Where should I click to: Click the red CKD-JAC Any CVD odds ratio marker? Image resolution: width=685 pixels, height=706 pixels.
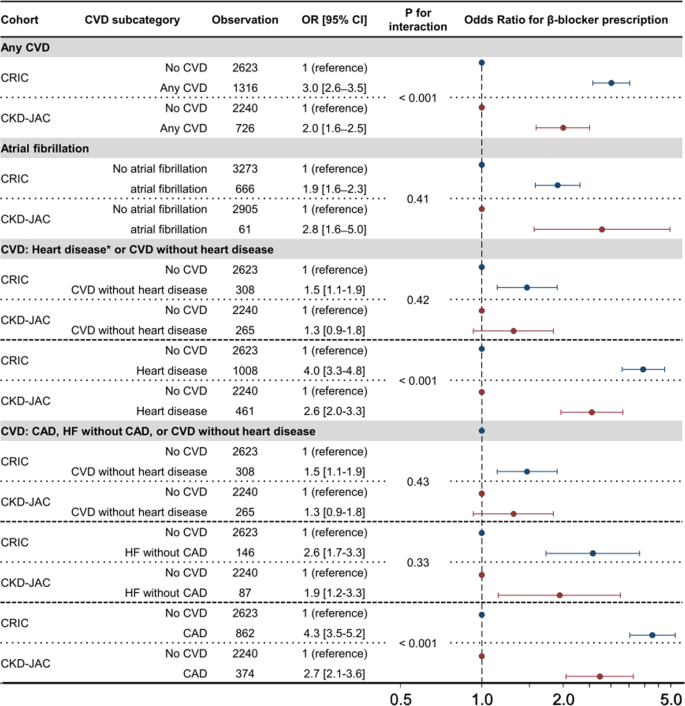[563, 127]
